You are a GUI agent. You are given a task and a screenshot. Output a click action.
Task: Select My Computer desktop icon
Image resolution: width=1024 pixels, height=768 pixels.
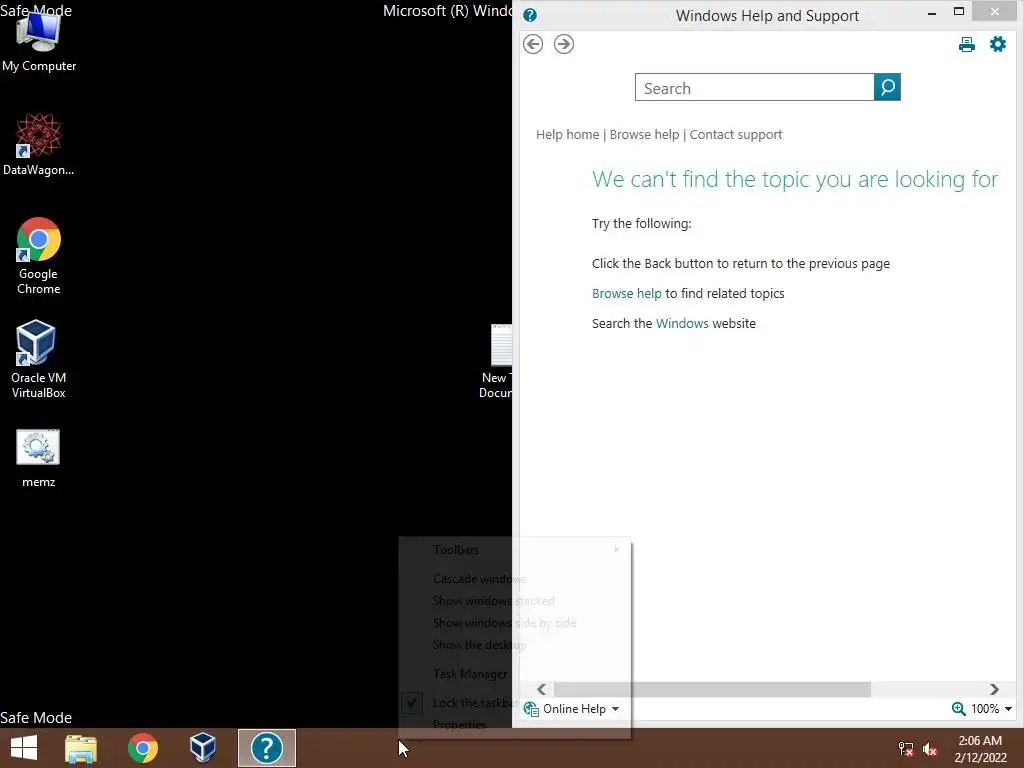[x=39, y=40]
